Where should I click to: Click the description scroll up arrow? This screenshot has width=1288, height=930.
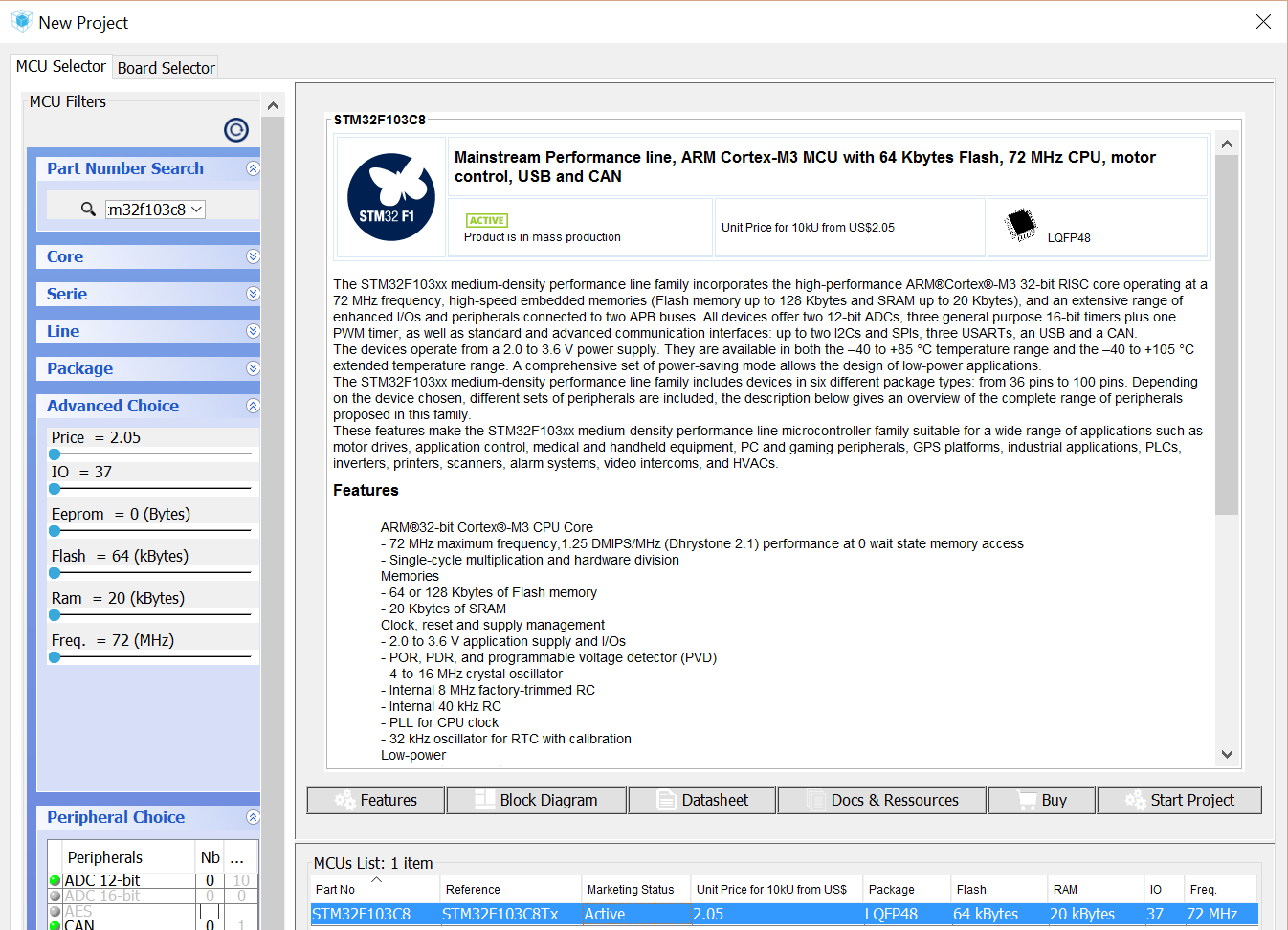[1227, 144]
